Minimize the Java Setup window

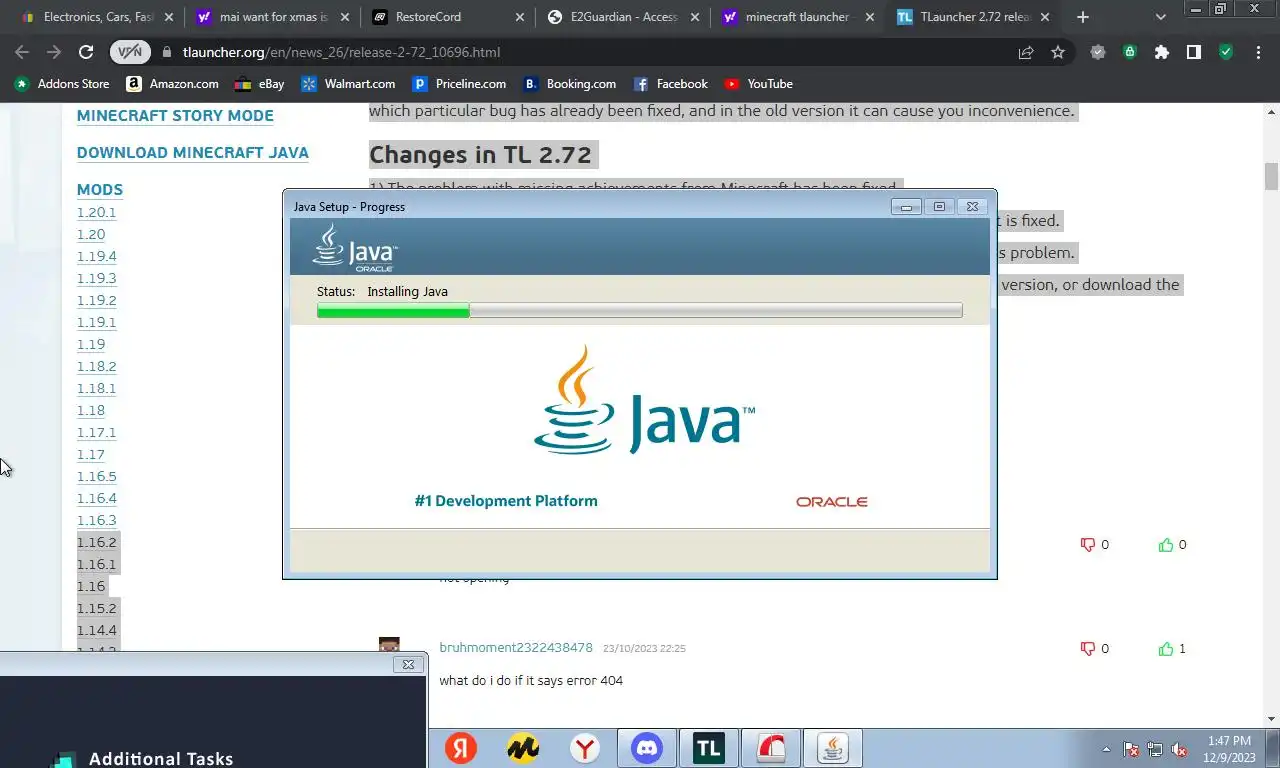pos(906,207)
